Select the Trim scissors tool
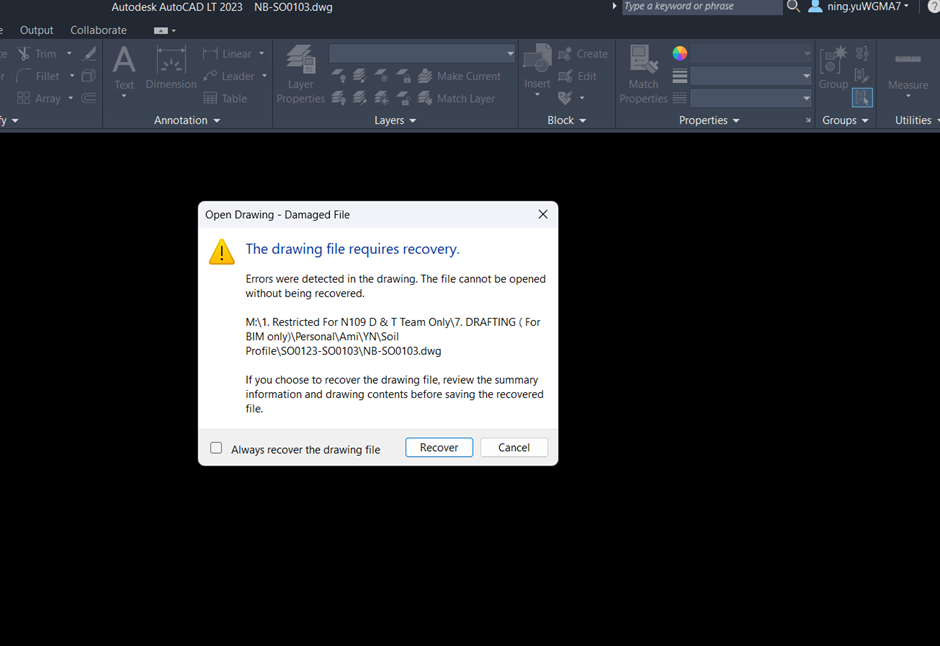The width and height of the screenshot is (940, 646). click(x=24, y=54)
